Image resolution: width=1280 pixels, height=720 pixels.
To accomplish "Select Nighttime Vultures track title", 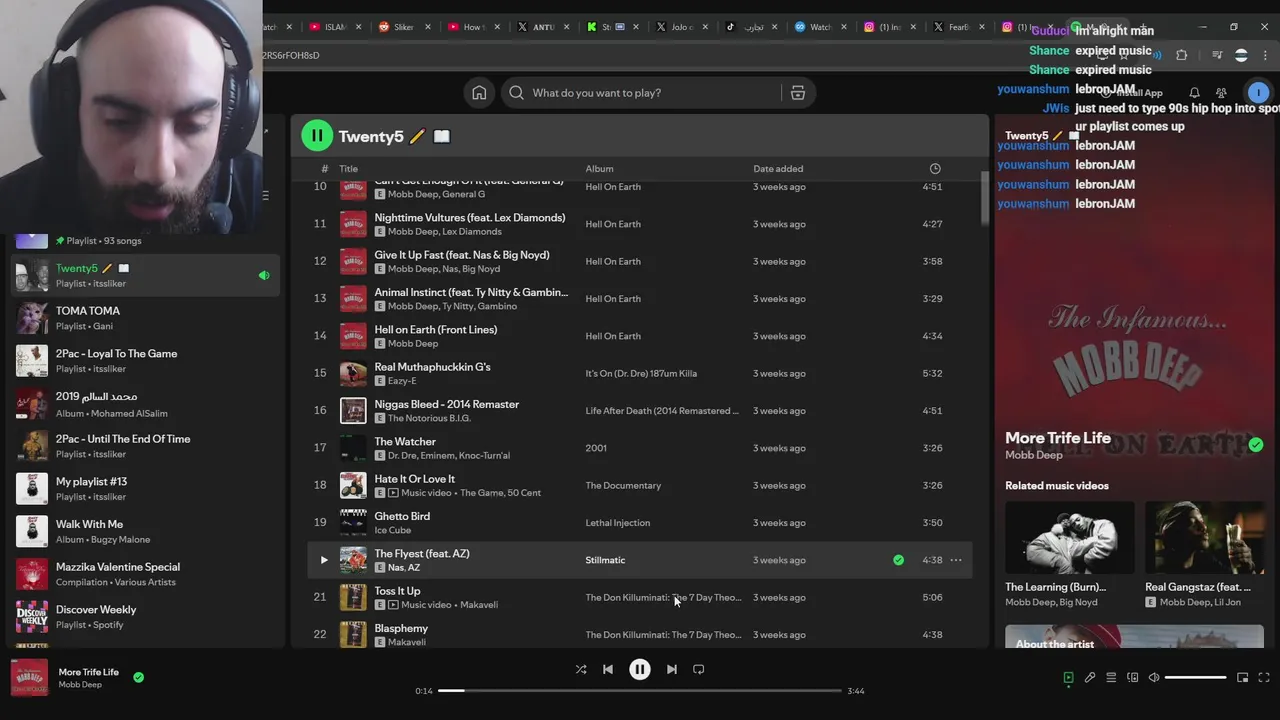I will [x=470, y=218].
